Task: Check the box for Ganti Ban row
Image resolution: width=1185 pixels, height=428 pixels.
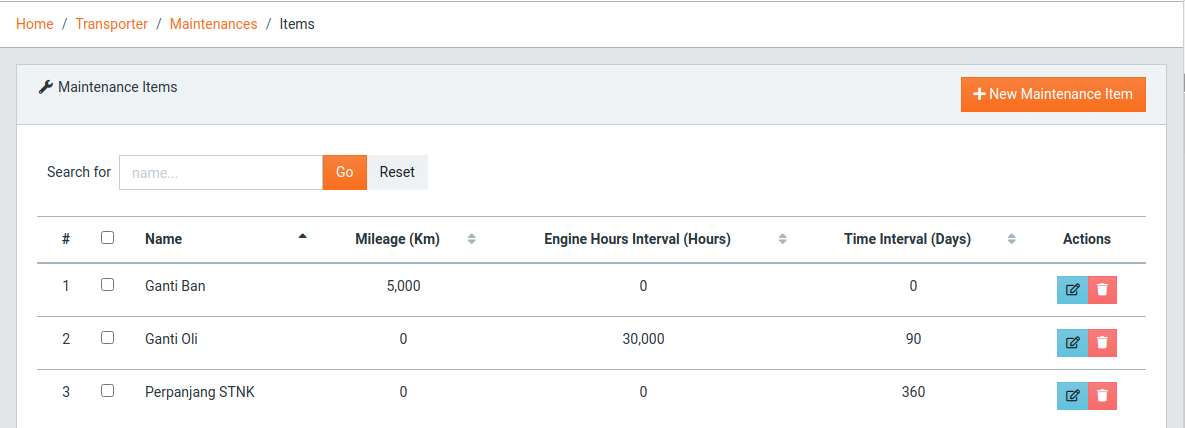Action: click(x=107, y=284)
